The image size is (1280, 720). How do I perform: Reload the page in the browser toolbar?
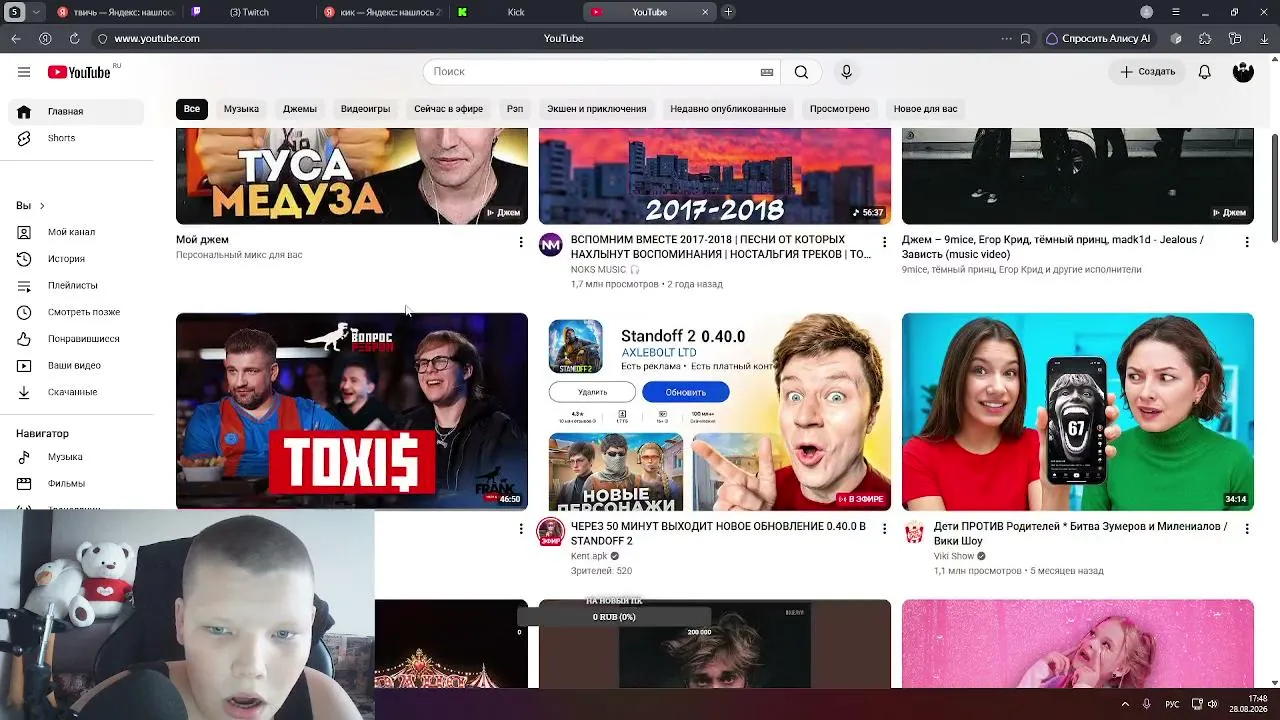[x=74, y=38]
